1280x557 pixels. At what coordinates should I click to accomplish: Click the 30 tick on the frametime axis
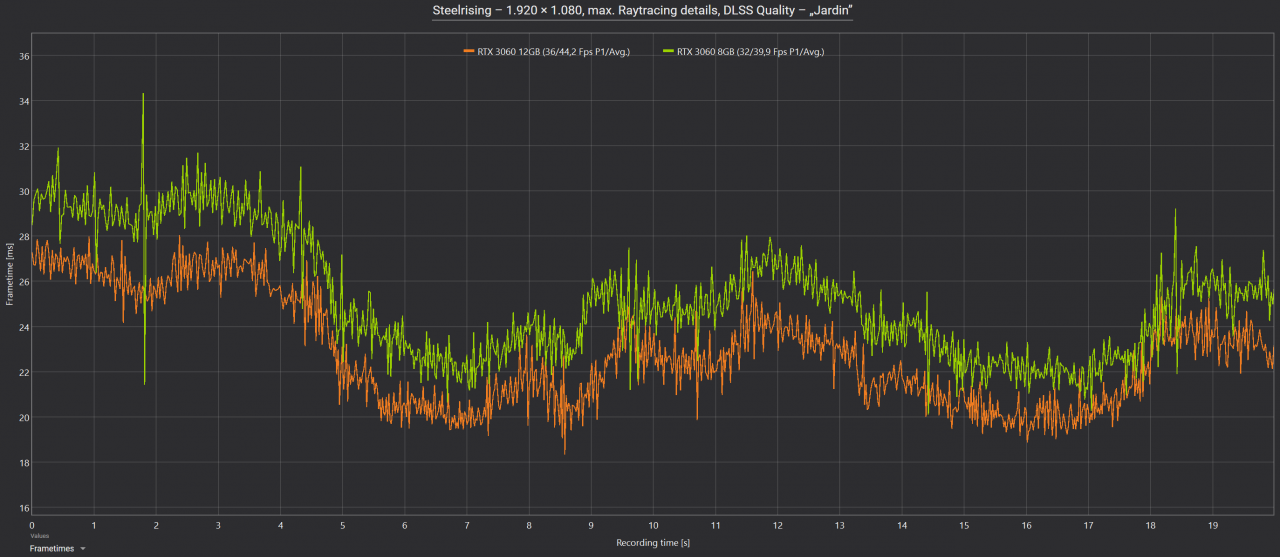[23, 191]
